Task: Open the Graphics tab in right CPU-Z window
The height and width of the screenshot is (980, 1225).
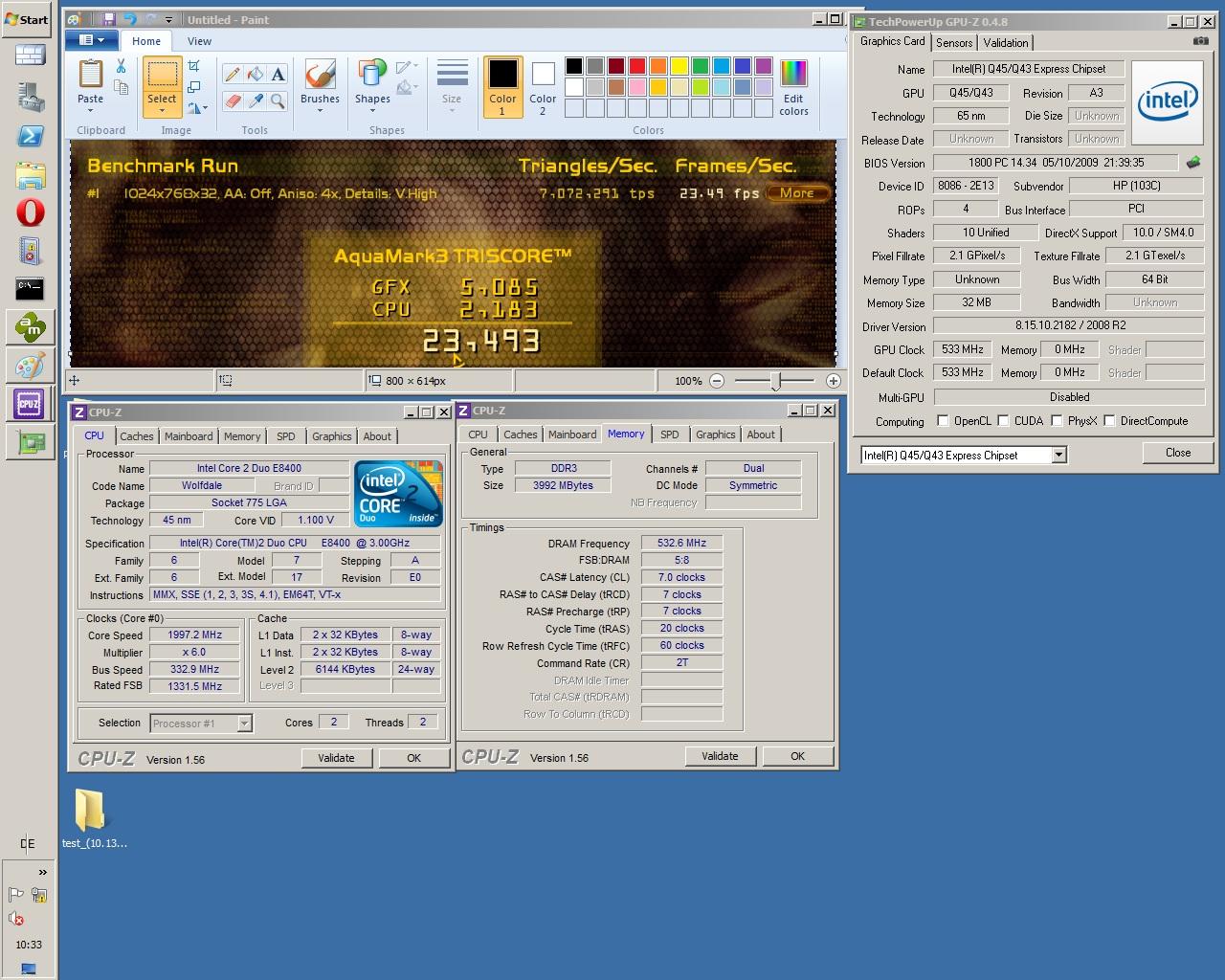Action: coord(716,434)
